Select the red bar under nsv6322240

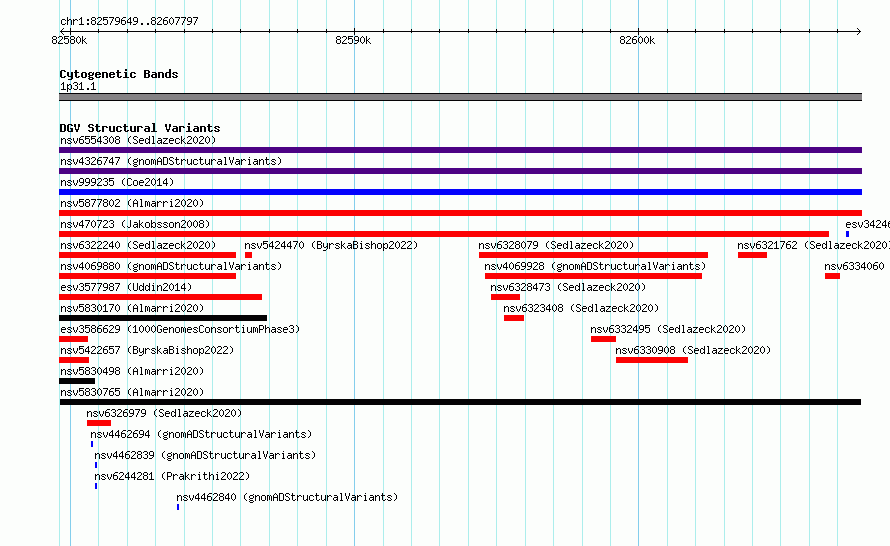coord(148,255)
